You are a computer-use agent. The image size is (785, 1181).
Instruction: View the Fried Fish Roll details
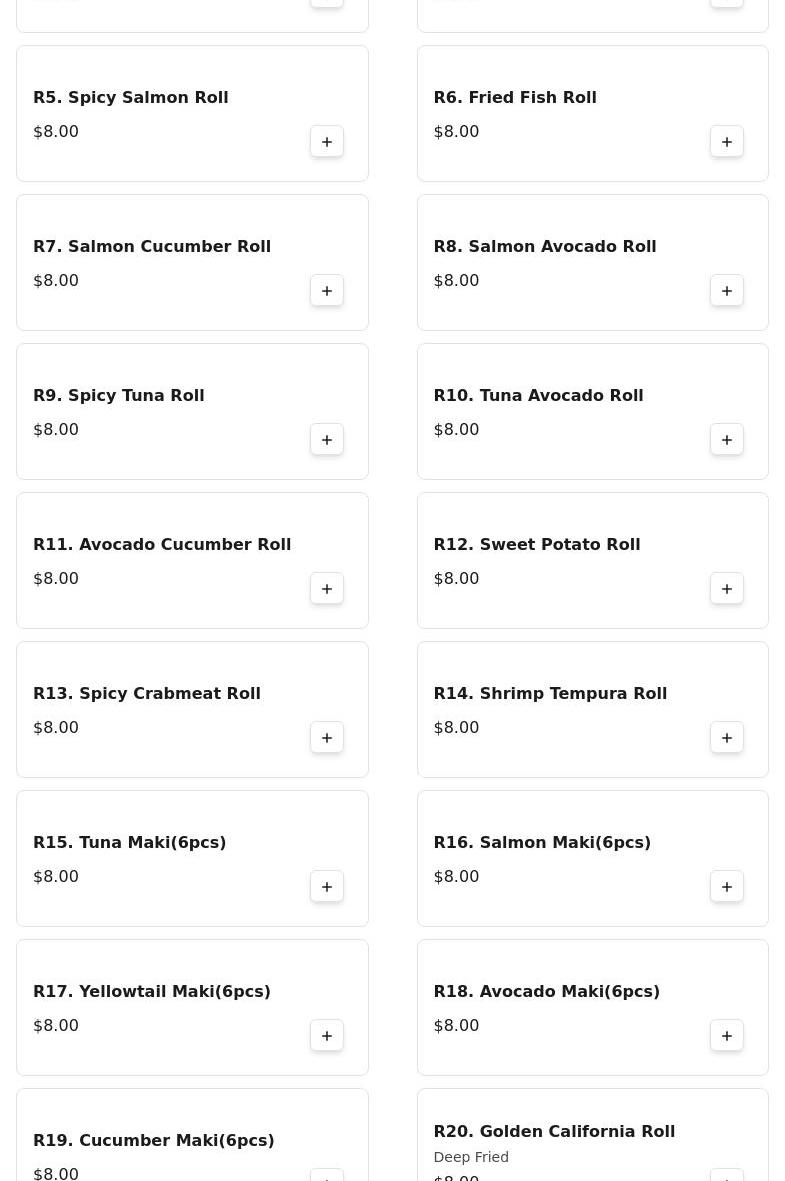coord(515,98)
